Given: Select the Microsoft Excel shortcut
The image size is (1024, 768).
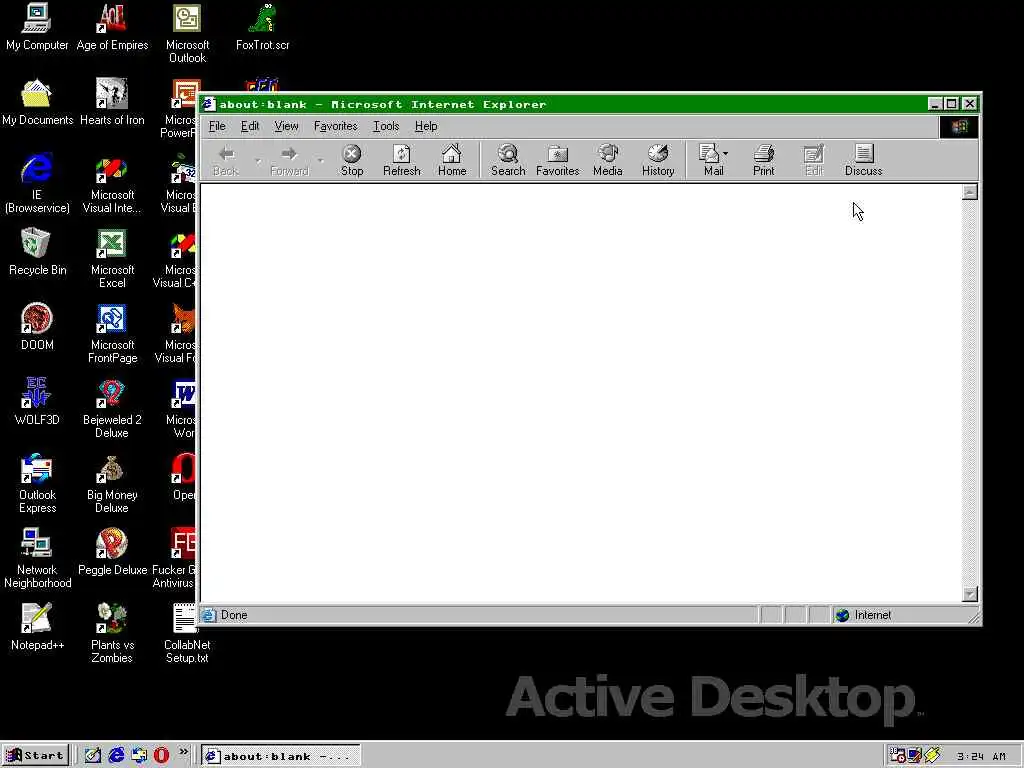Looking at the screenshot, I should (x=112, y=259).
